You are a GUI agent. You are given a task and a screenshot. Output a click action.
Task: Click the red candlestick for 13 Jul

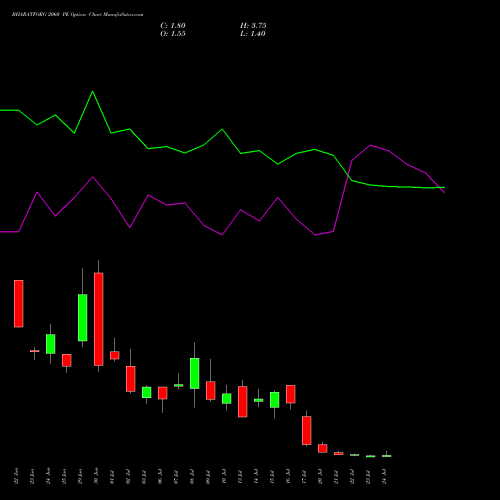click(243, 402)
